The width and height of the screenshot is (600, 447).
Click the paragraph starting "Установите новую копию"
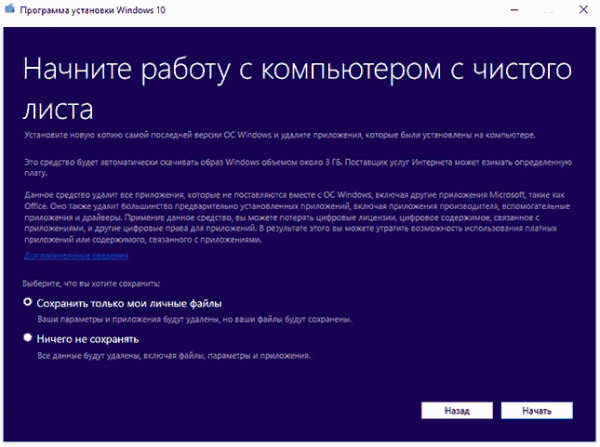pos(280,135)
